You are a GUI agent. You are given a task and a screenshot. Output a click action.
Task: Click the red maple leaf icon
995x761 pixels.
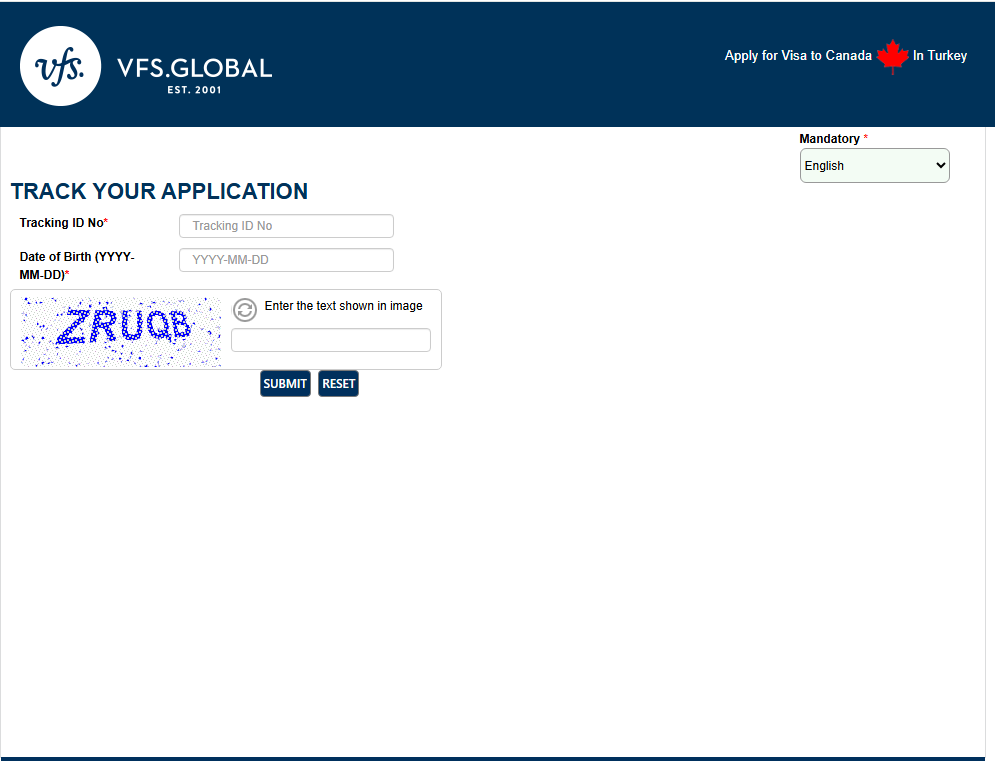click(892, 56)
